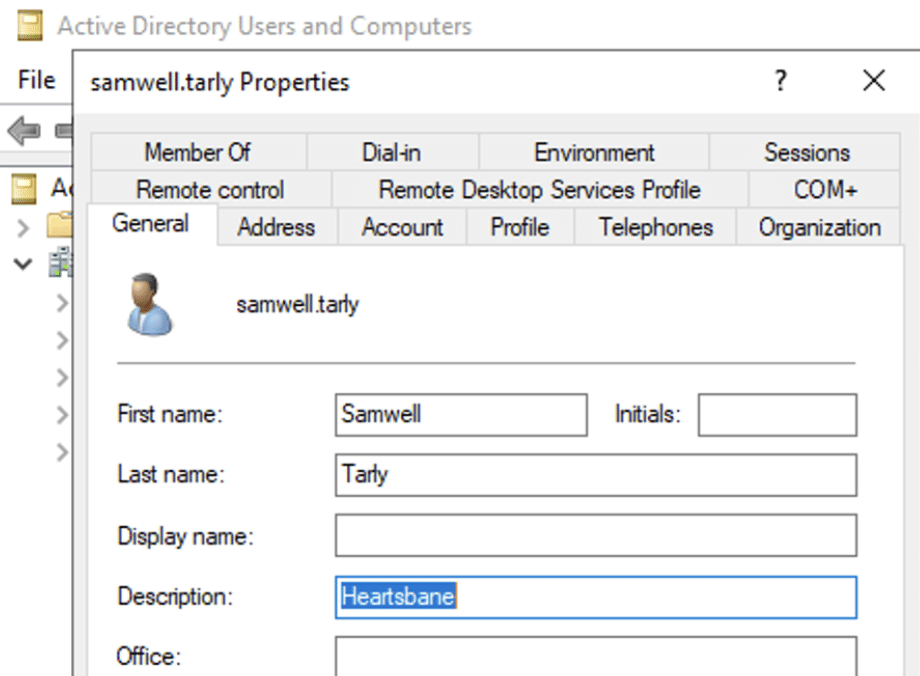This screenshot has width=920, height=676.
Task: Focus the Display name text box
Action: pos(596,536)
